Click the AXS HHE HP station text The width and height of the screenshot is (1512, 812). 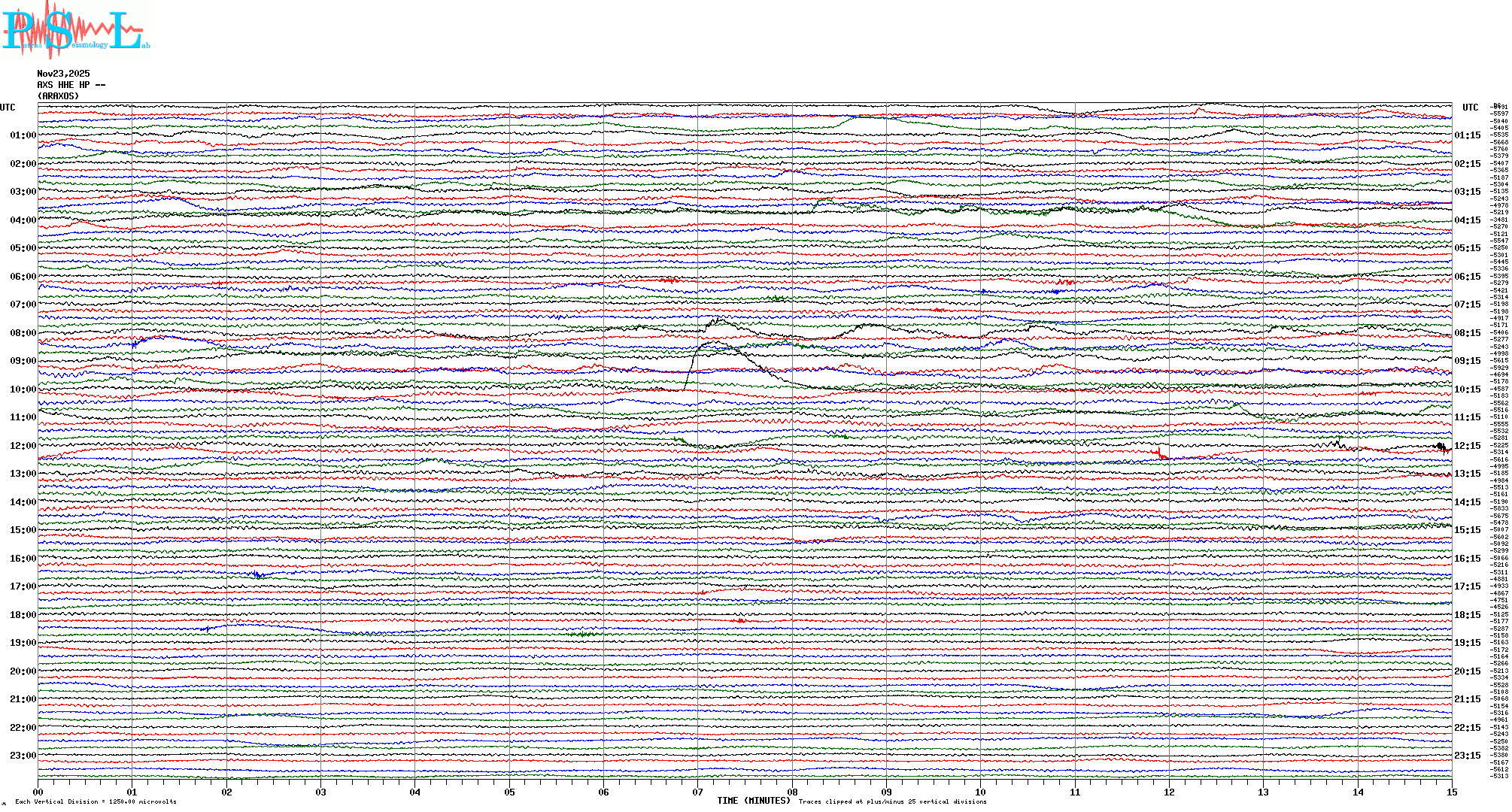point(71,85)
